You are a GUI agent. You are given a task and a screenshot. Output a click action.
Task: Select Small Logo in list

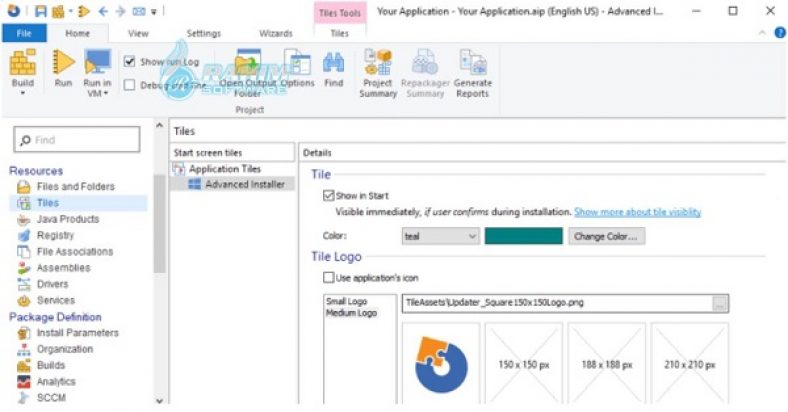pyautogui.click(x=346, y=301)
